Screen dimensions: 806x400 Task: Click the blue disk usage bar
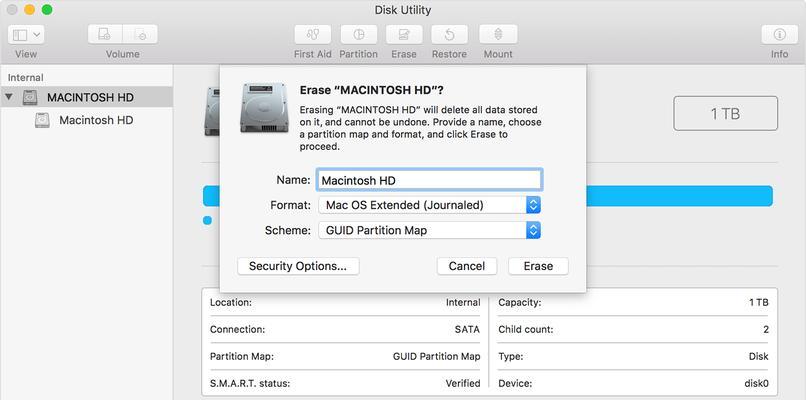(x=679, y=196)
